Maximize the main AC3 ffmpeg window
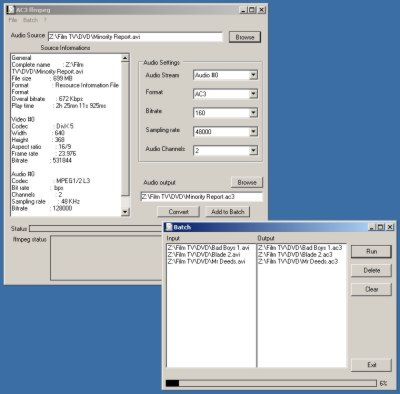Viewport: 400px width, 394px height. (x=252, y=10)
